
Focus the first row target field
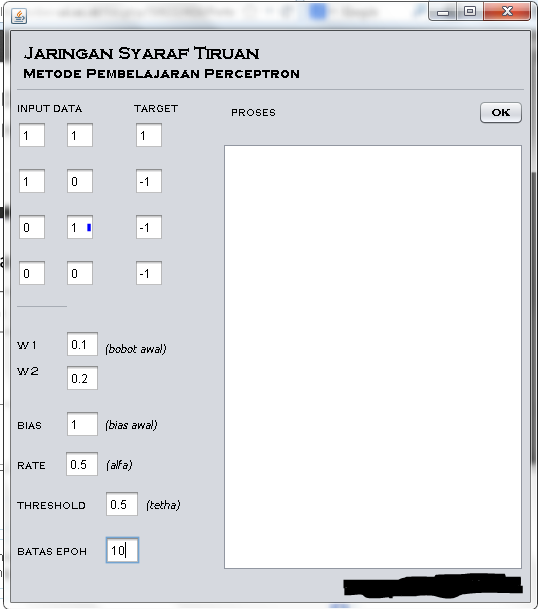point(149,135)
